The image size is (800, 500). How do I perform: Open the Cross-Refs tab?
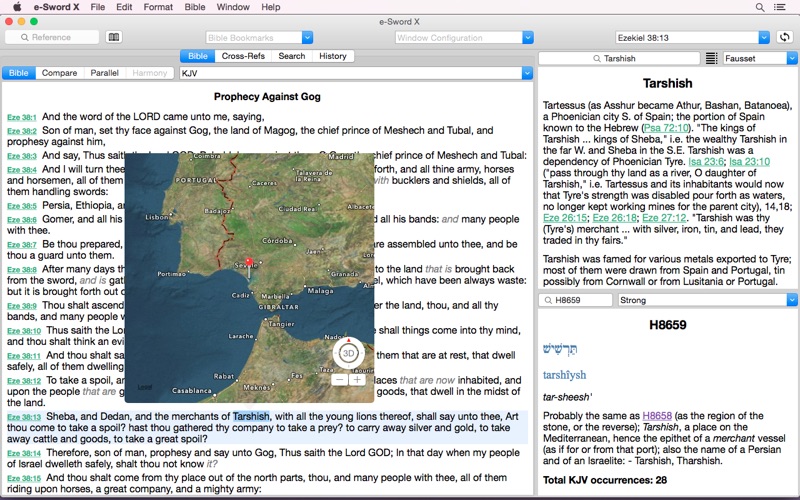pos(243,56)
